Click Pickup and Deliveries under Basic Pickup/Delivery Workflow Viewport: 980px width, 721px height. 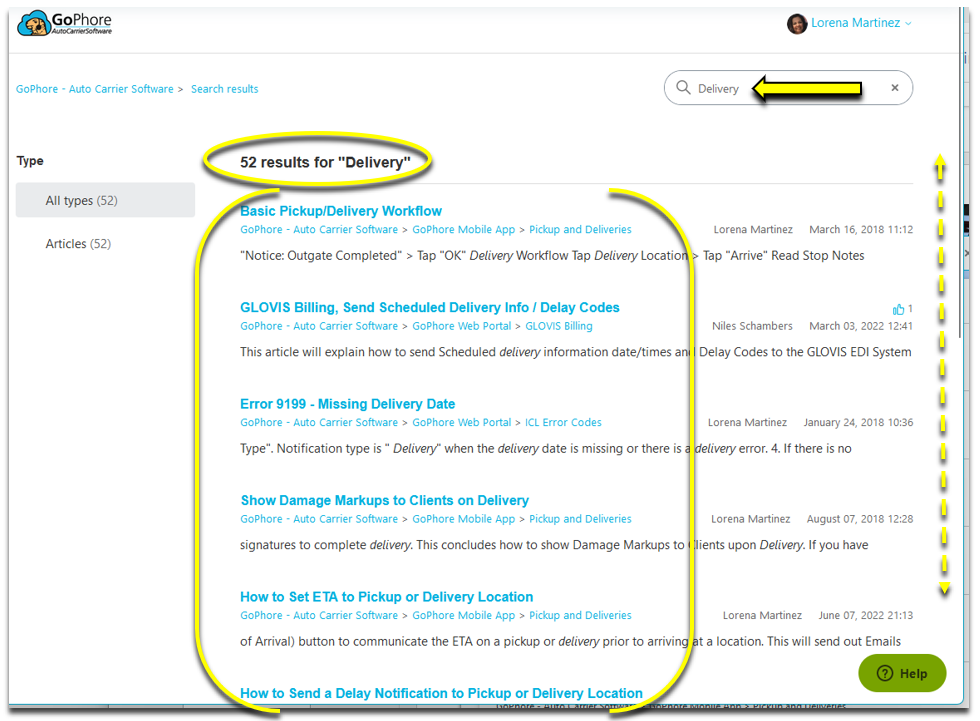pos(580,229)
